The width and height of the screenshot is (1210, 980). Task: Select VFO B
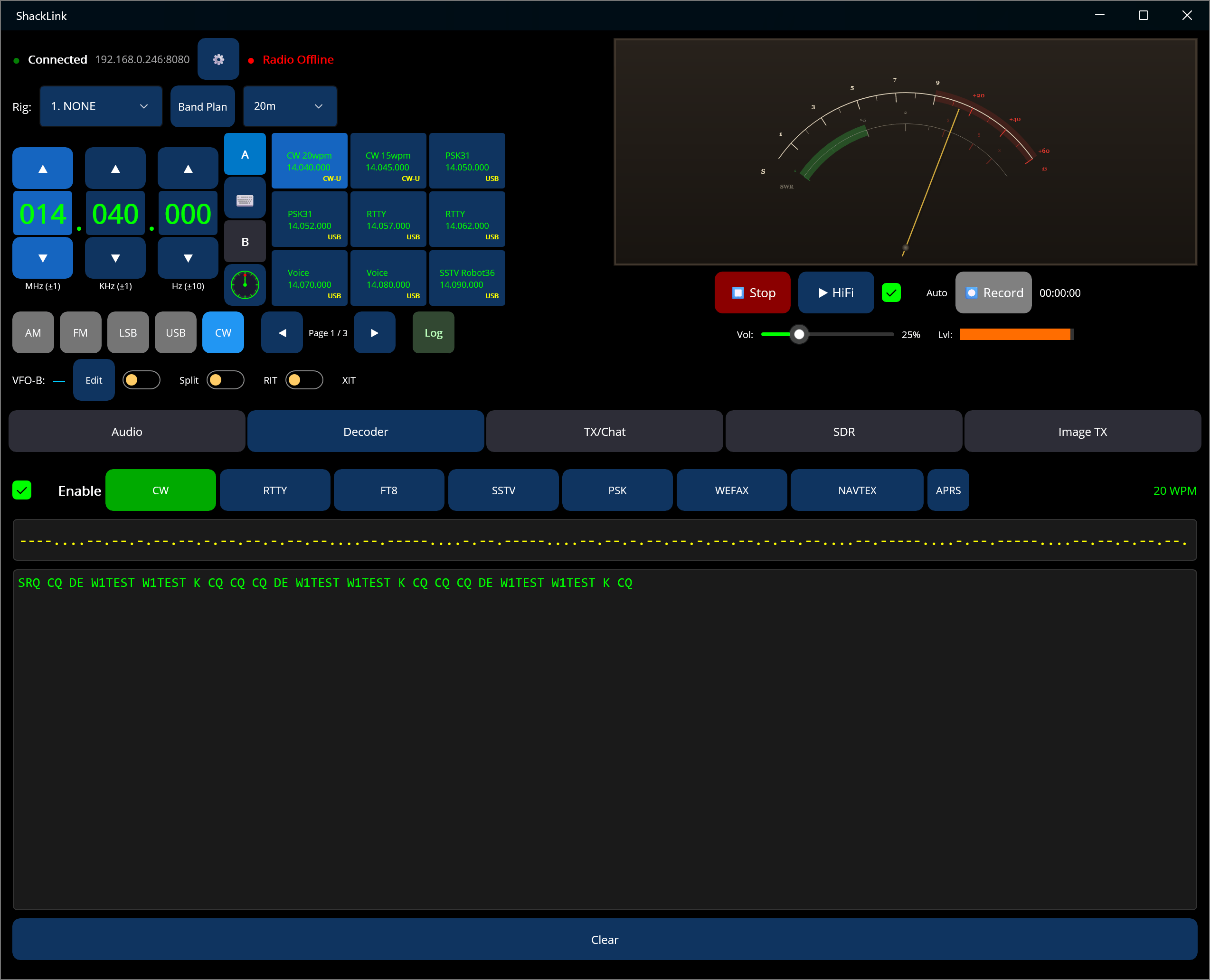245,242
